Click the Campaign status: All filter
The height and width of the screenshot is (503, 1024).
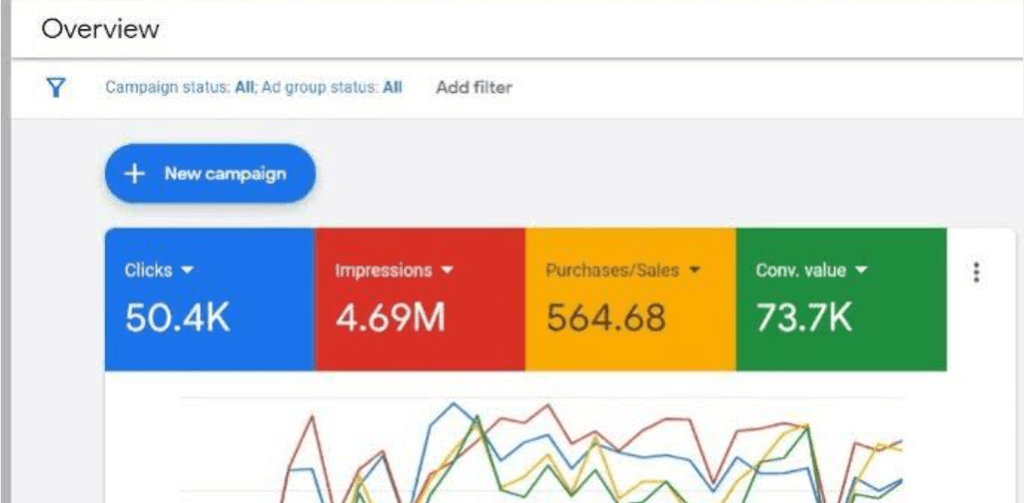(x=180, y=88)
